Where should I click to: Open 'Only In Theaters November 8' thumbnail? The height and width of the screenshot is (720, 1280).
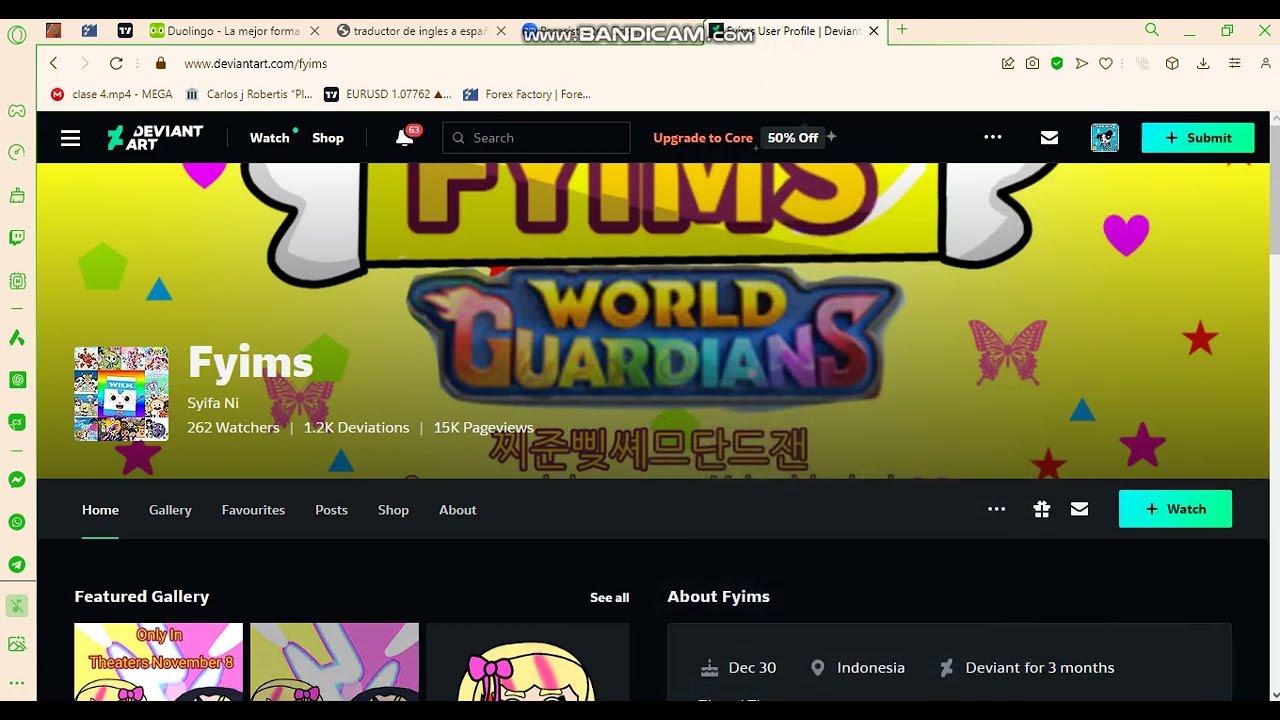pos(158,661)
